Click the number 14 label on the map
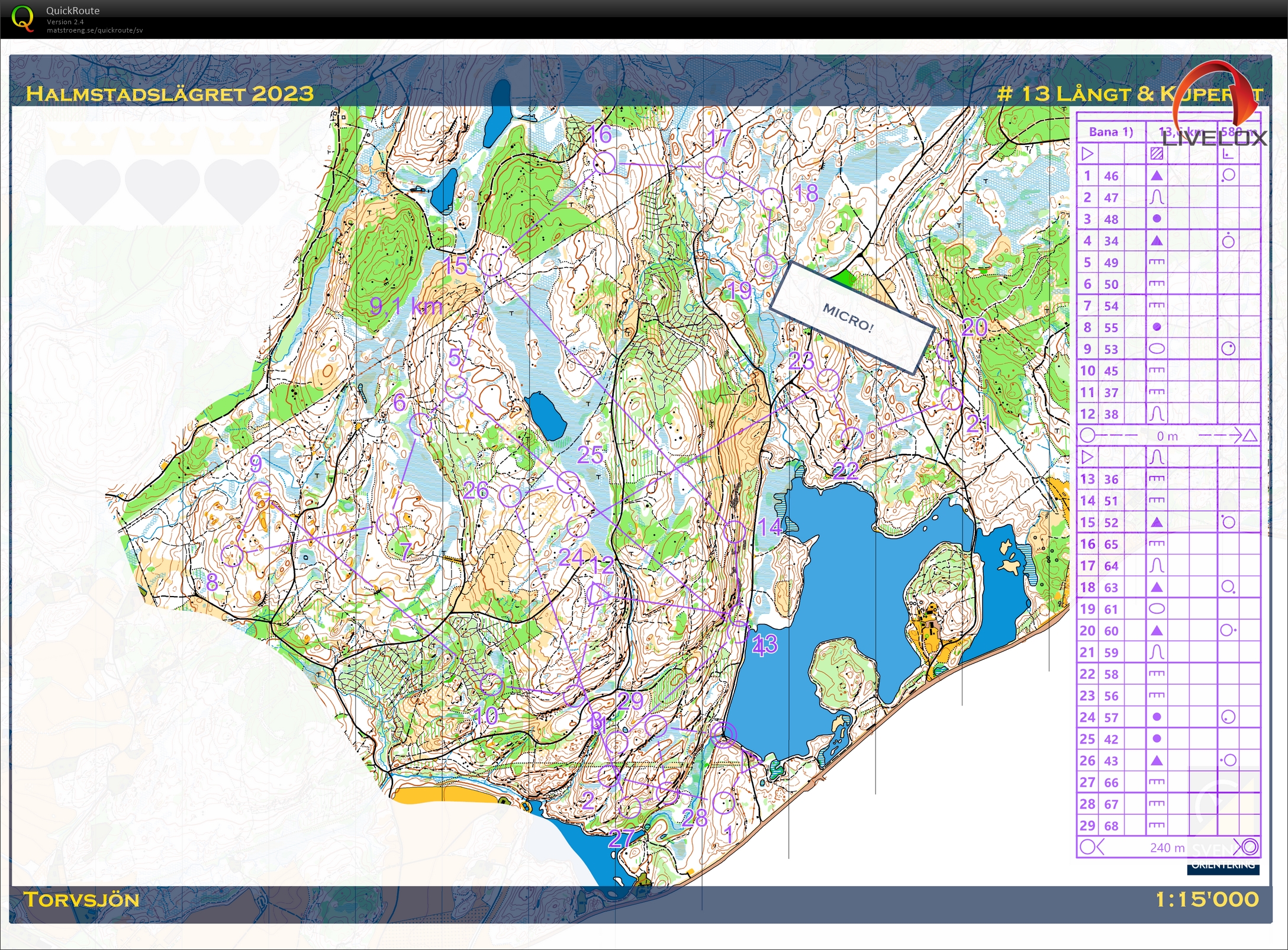Viewport: 1288px width, 950px height. [770, 526]
